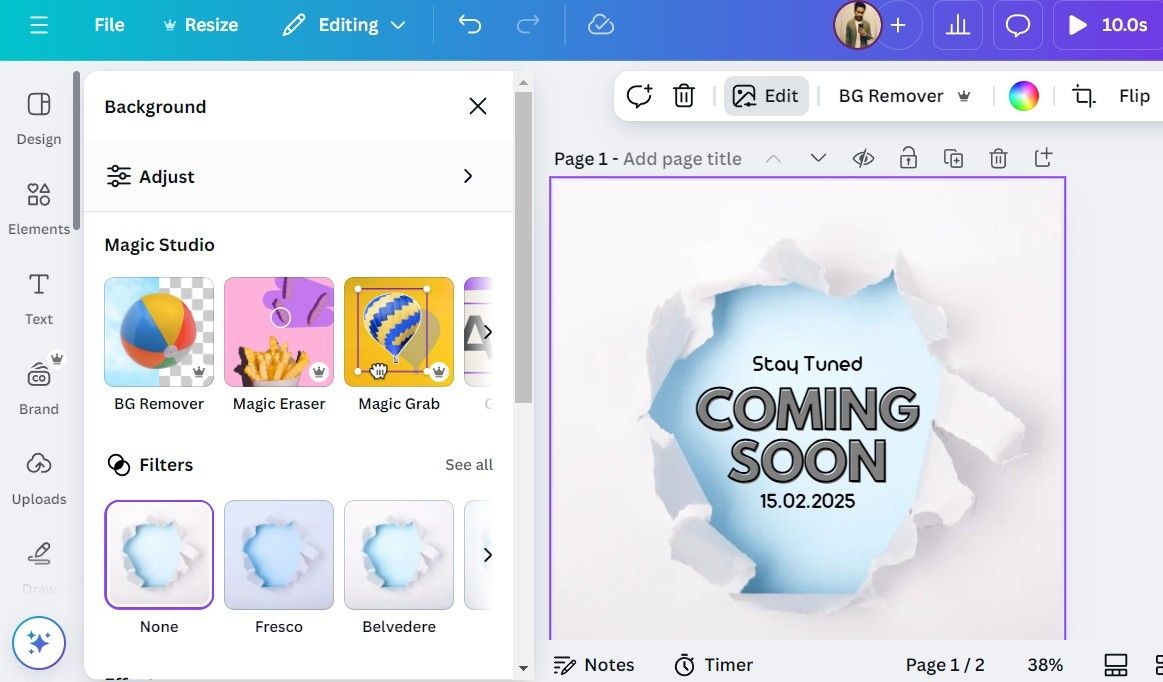1163x682 pixels.
Task: Apply the Fresco filter thumbnail
Action: pos(278,554)
